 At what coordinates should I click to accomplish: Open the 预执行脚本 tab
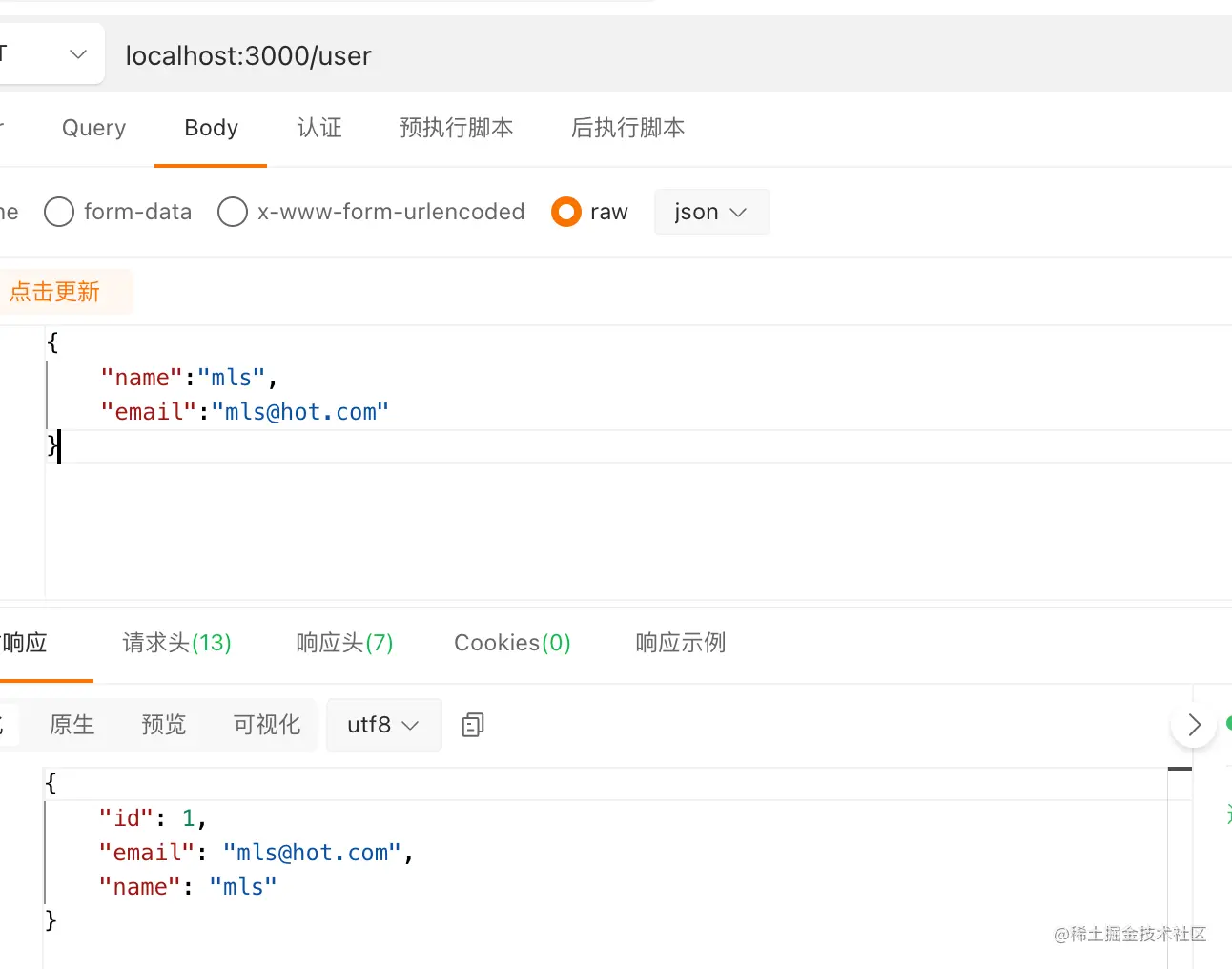click(457, 128)
